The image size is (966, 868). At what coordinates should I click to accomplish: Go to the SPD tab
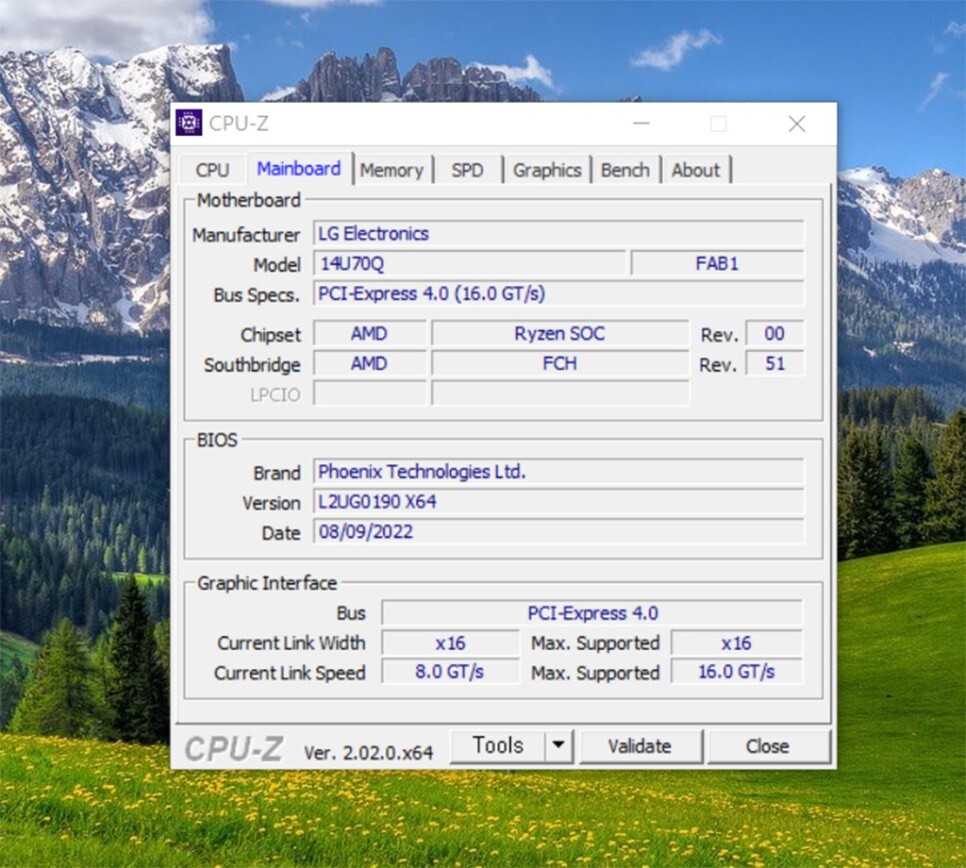tap(468, 170)
